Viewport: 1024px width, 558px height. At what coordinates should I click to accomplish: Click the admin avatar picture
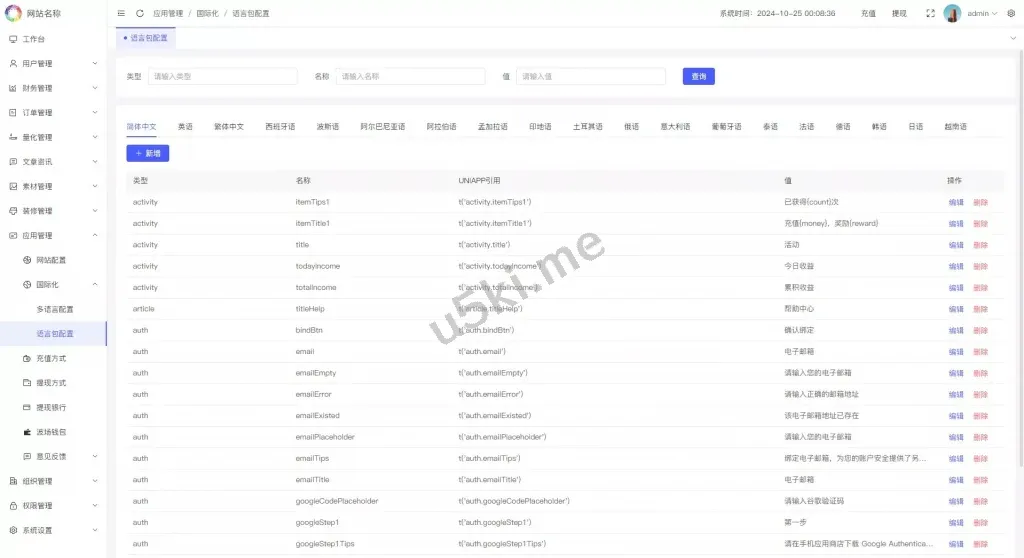(952, 13)
